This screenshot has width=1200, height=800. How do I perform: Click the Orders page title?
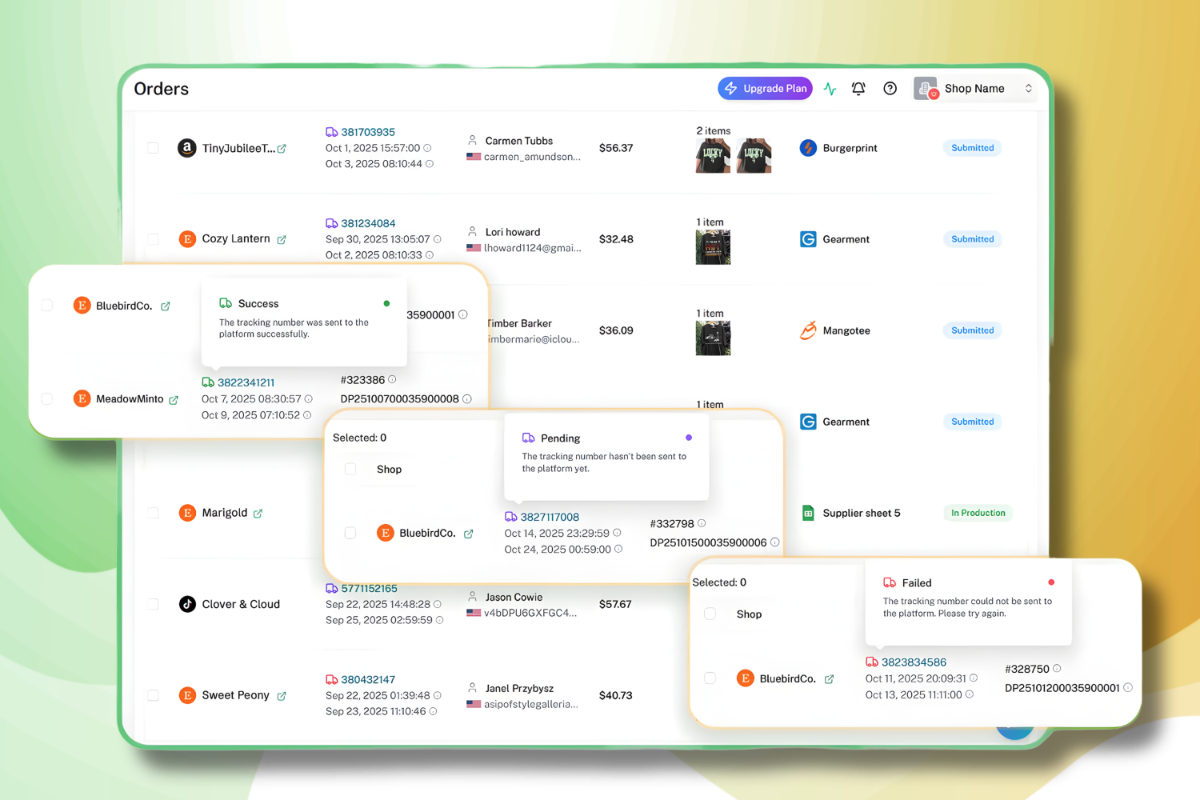161,89
